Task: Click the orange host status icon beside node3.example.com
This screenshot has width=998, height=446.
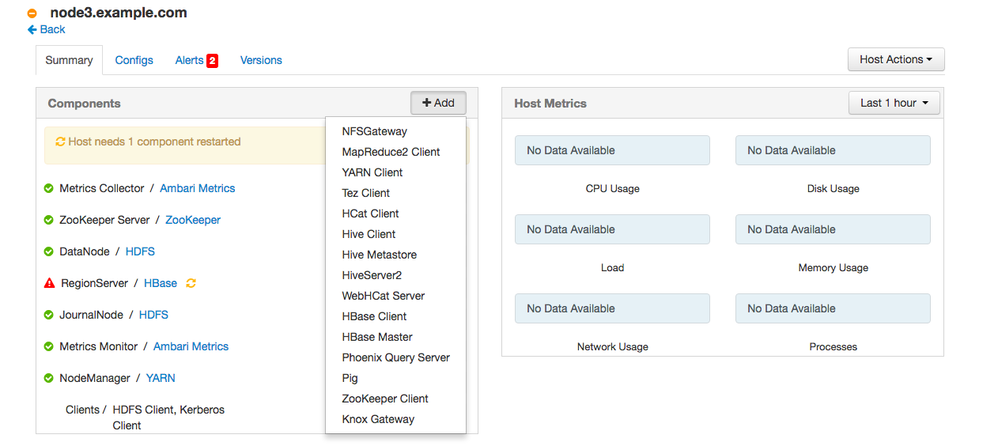Action: [32, 14]
